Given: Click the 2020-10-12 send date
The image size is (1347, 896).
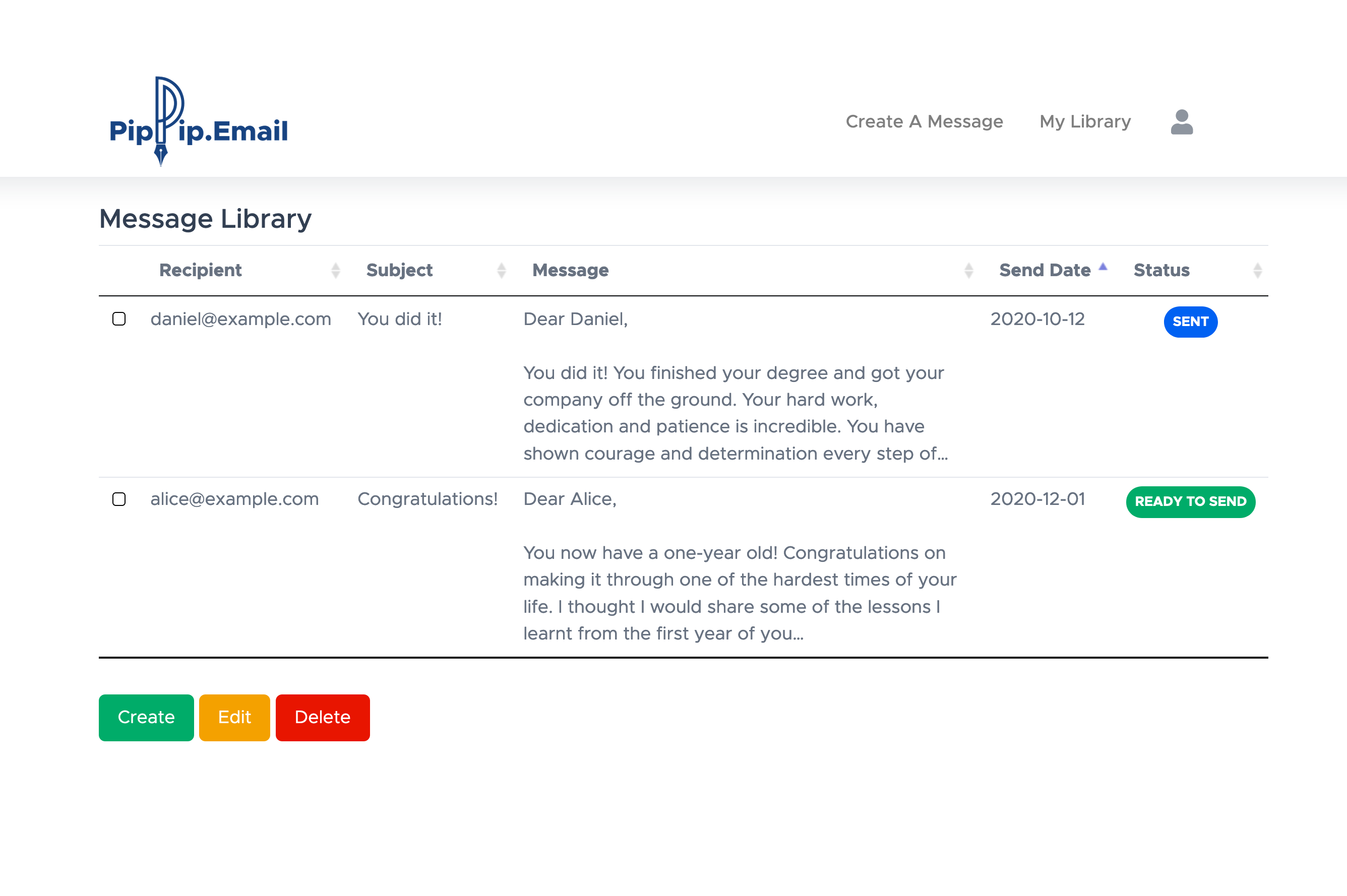Looking at the screenshot, I should 1037,319.
